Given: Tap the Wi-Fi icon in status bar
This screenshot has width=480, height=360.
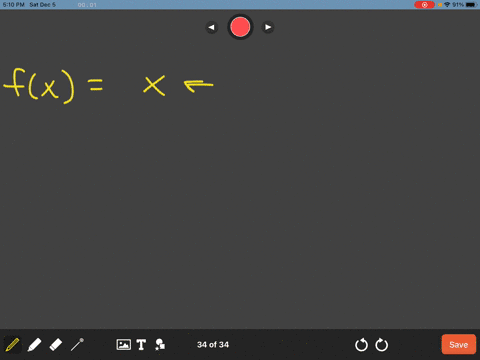Looking at the screenshot, I should pyautogui.click(x=447, y=5).
